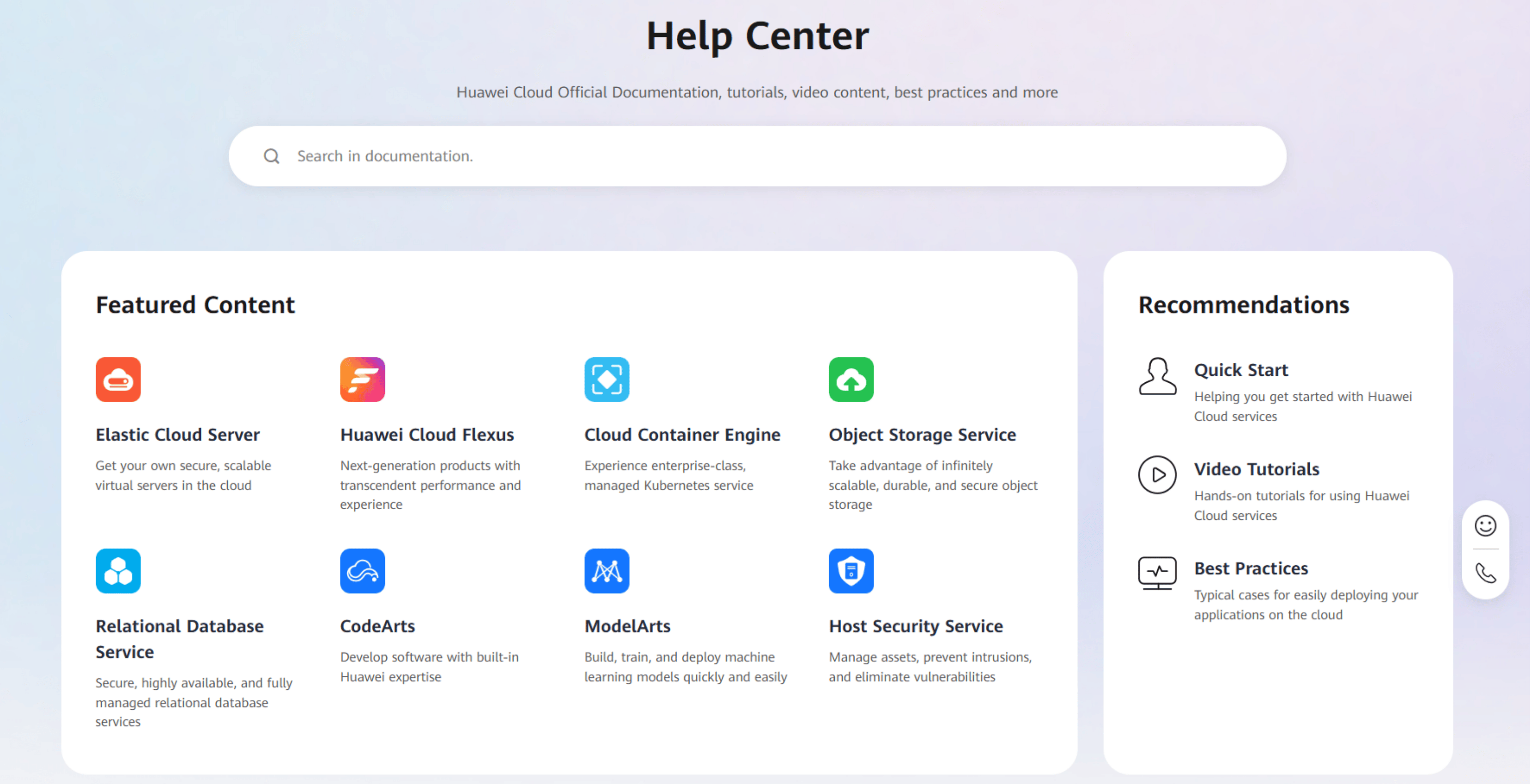This screenshot has width=1531, height=784.
Task: Open the Elastic Cloud Server title link
Action: pos(178,435)
